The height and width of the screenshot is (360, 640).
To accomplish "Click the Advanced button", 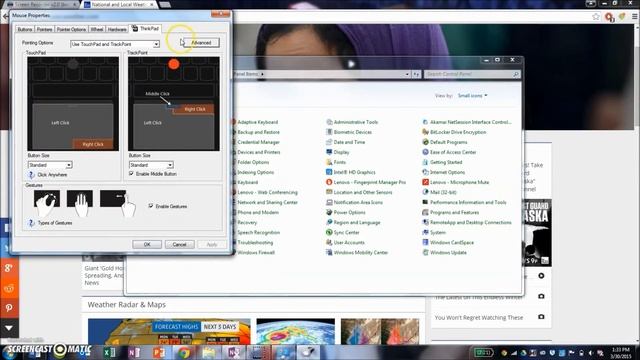I will click(x=201, y=42).
